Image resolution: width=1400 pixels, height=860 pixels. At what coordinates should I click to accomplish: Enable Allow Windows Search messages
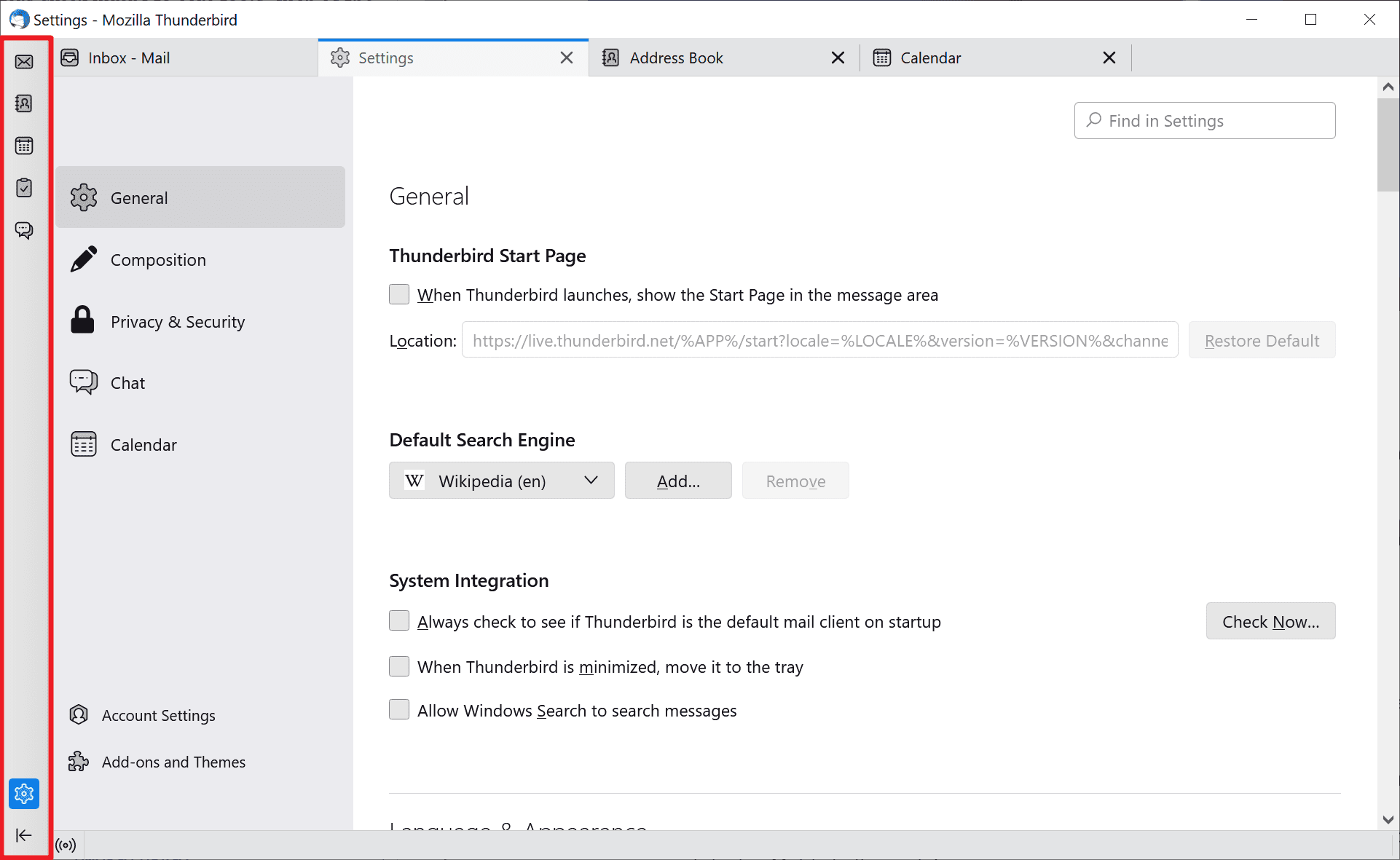click(400, 710)
